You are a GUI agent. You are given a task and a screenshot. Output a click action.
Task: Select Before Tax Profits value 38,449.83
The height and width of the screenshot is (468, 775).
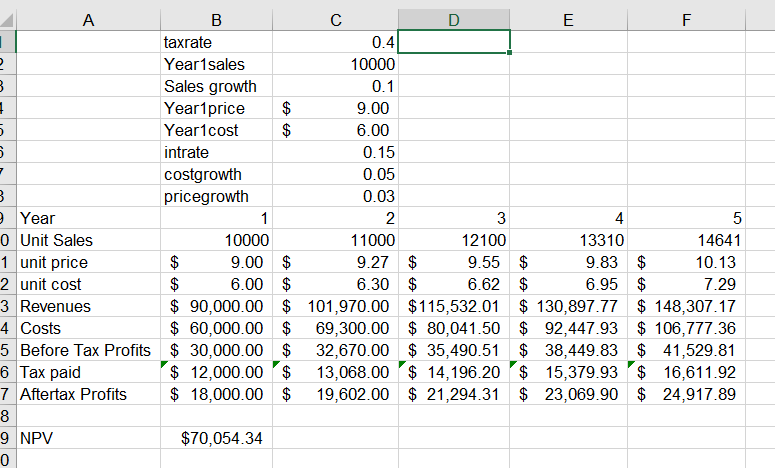[568, 350]
